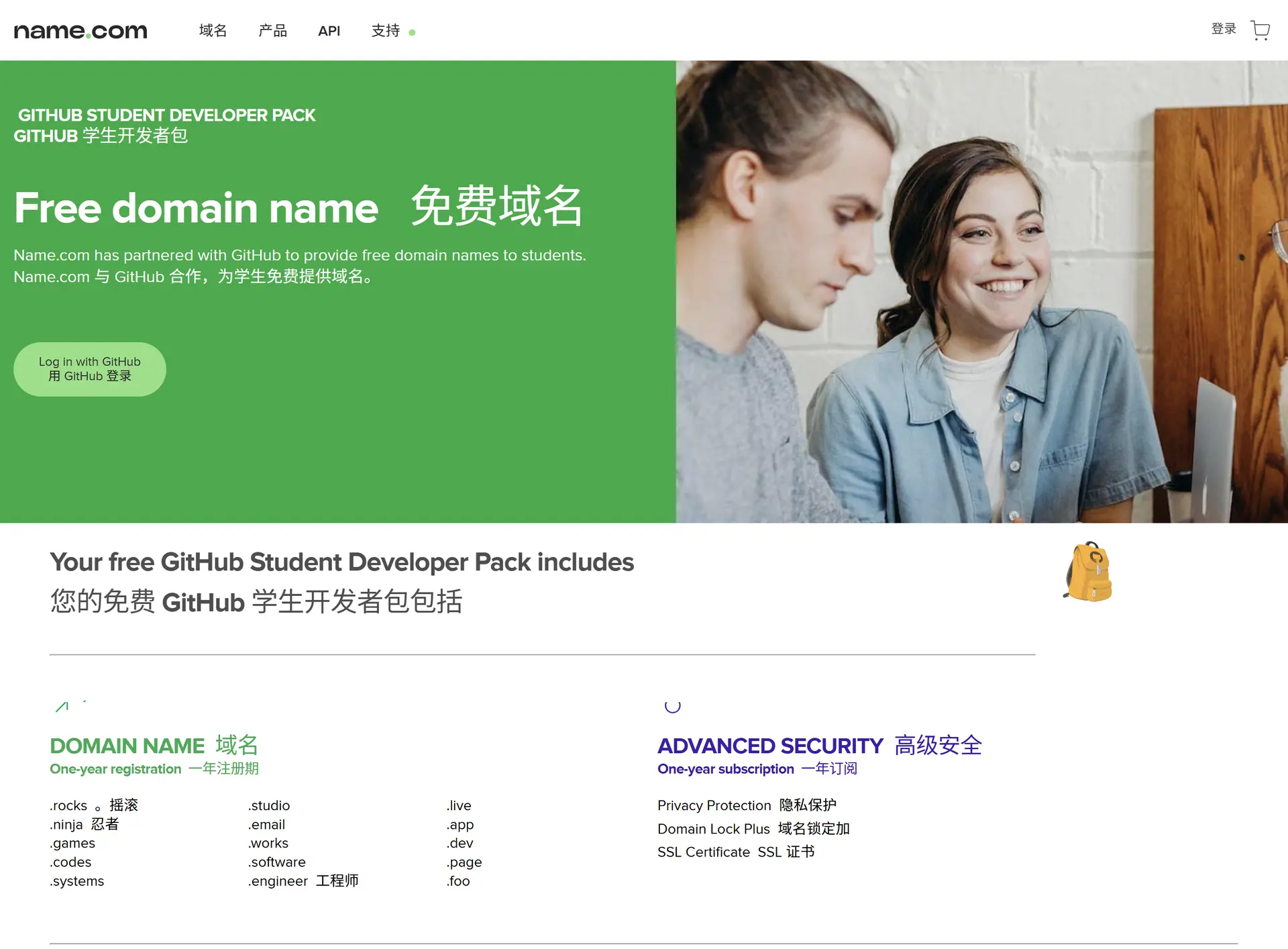This screenshot has width=1288, height=949.
Task: Select the .rocks domain extension
Action: pos(68,805)
